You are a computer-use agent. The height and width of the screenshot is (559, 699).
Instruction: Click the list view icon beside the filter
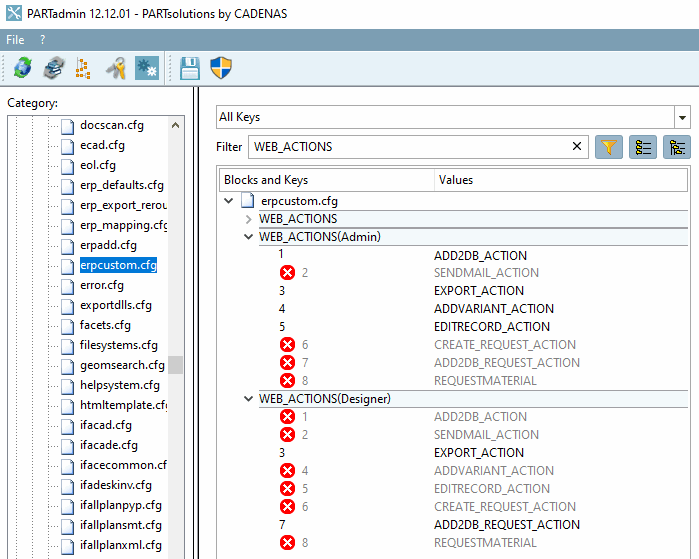pyautogui.click(x=643, y=147)
